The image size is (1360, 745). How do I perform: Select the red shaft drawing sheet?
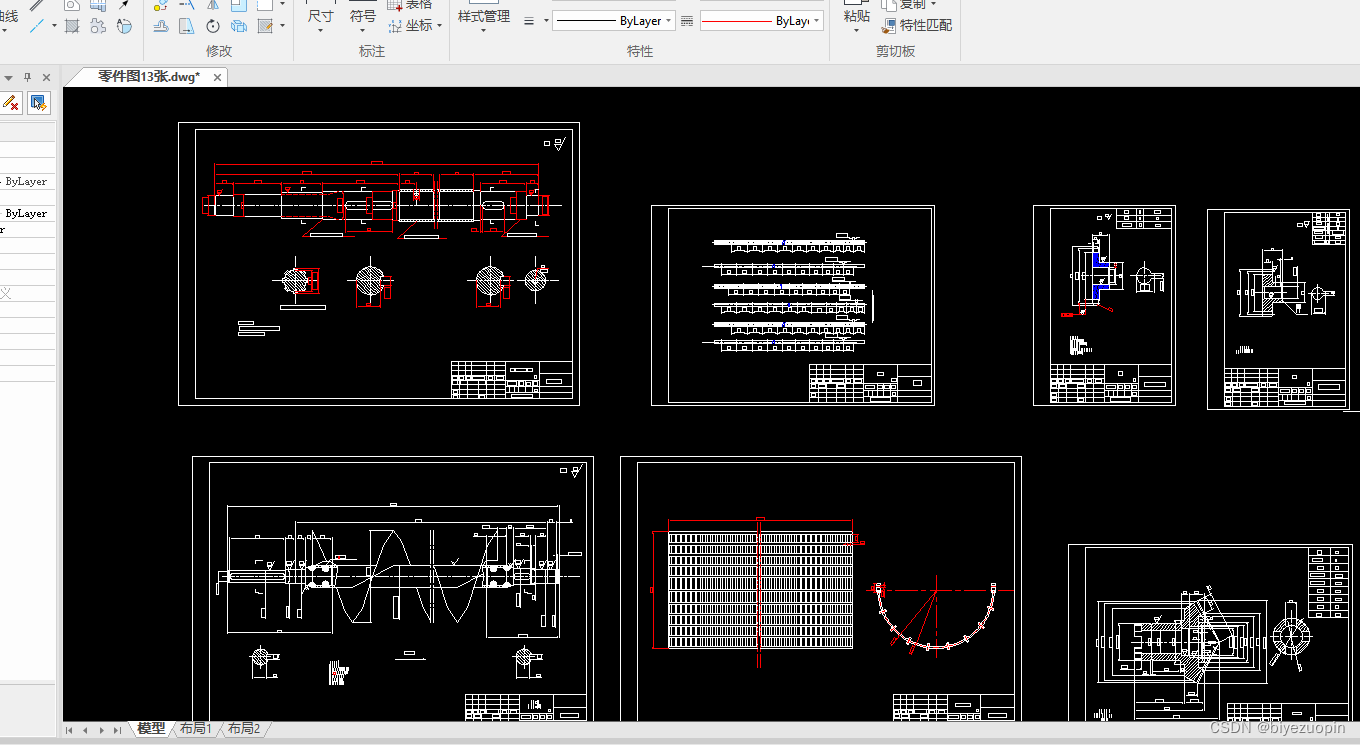click(379, 264)
